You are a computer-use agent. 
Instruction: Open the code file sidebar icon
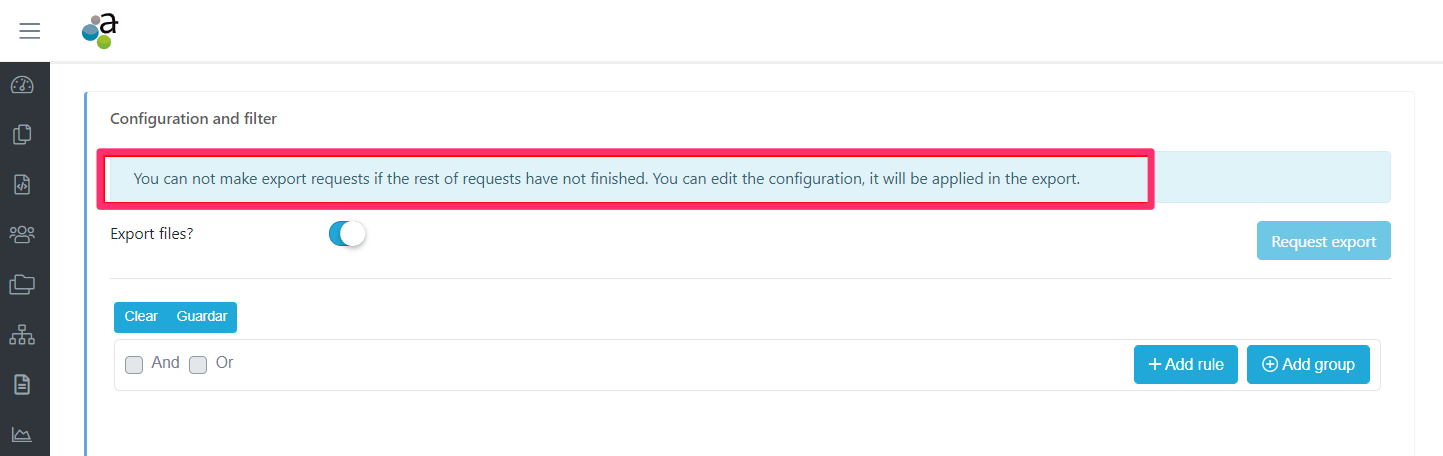(22, 184)
